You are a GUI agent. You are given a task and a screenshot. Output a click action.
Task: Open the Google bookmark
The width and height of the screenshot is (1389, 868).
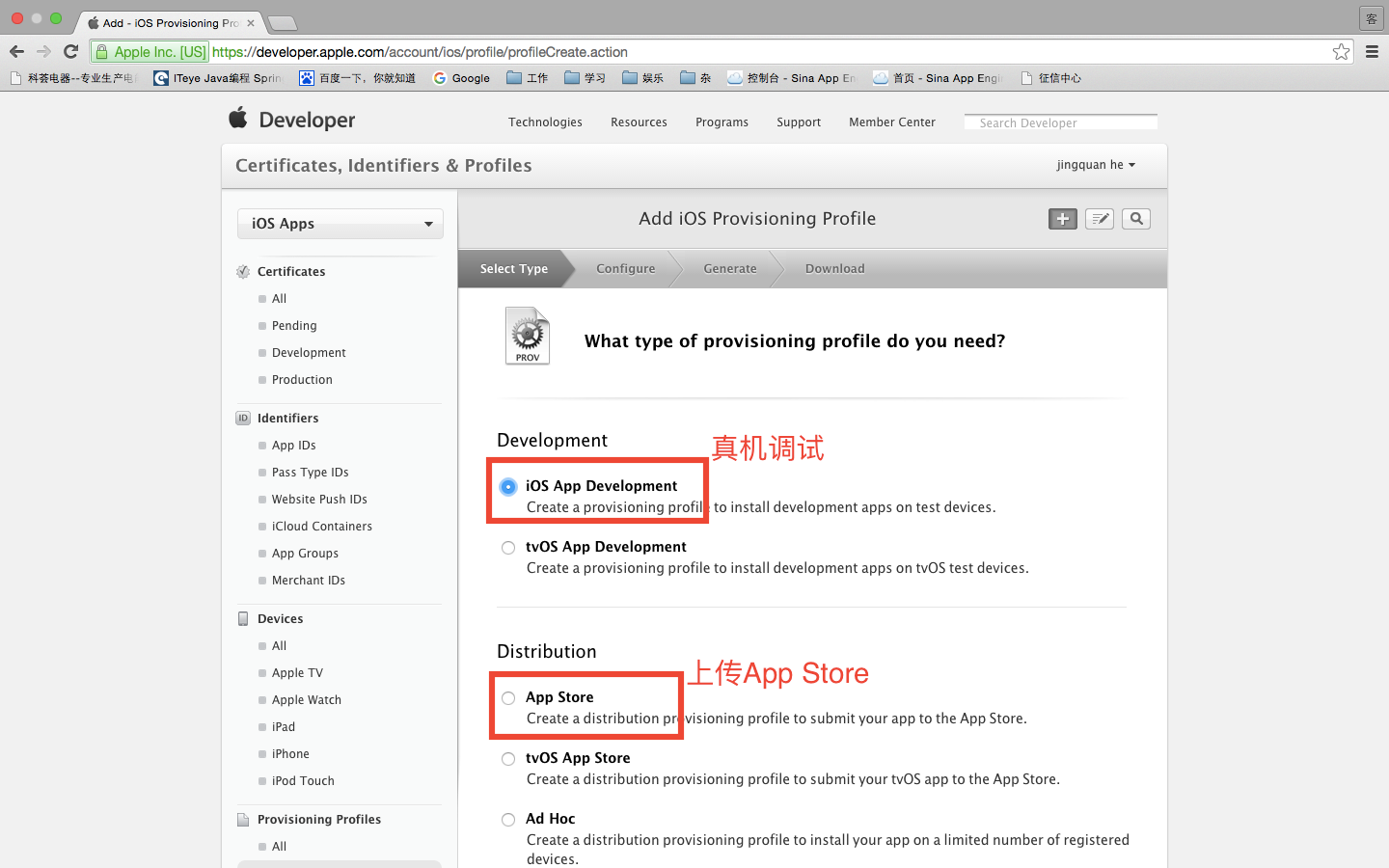pos(461,78)
